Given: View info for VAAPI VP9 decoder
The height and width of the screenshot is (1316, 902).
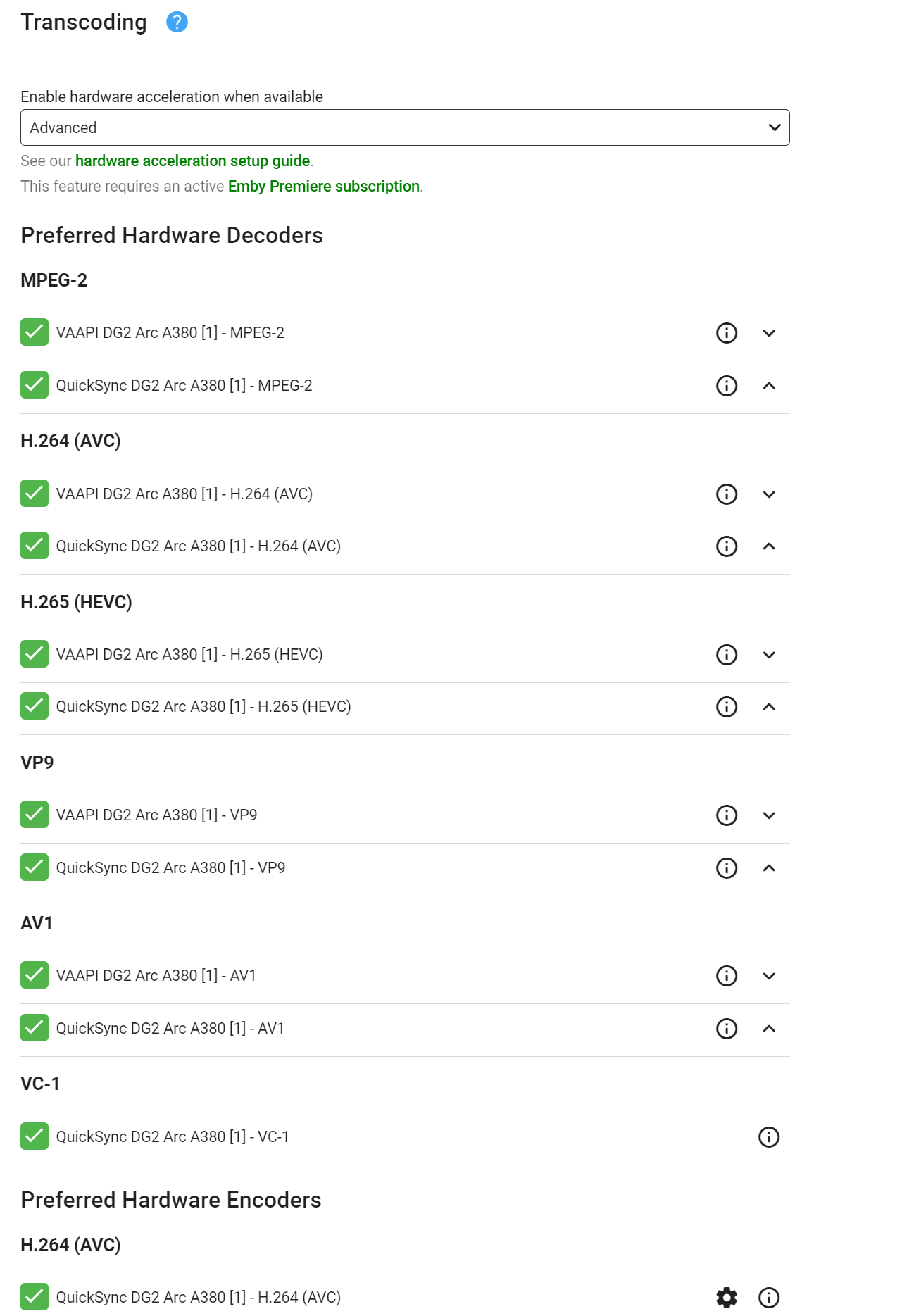Looking at the screenshot, I should coord(726,815).
